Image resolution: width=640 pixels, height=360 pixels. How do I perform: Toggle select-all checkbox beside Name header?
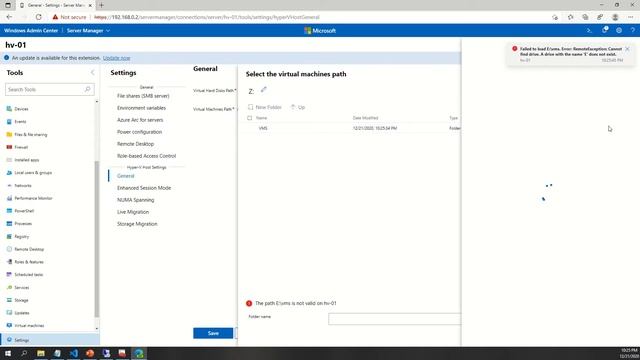[x=250, y=118]
